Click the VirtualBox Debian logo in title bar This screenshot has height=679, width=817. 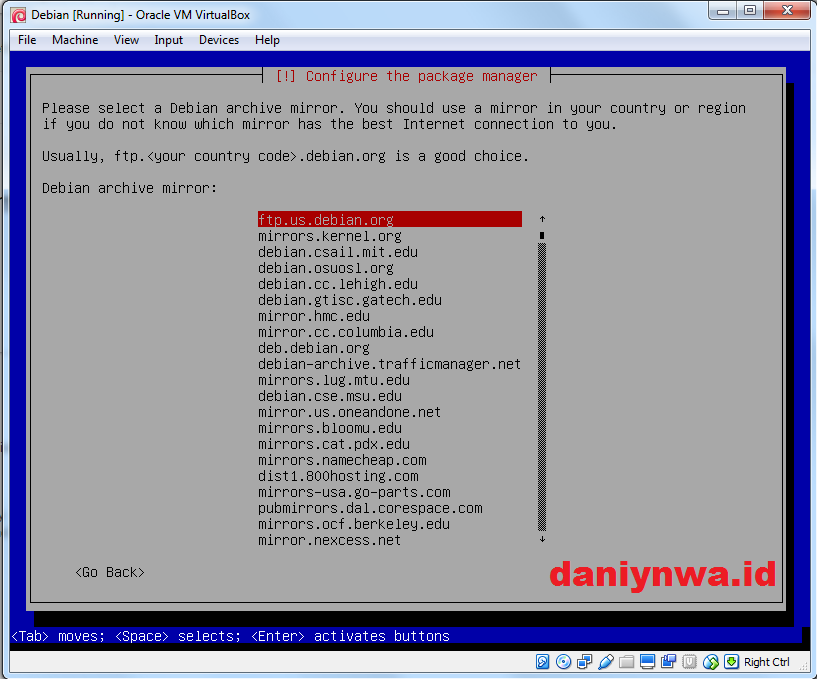tap(18, 15)
